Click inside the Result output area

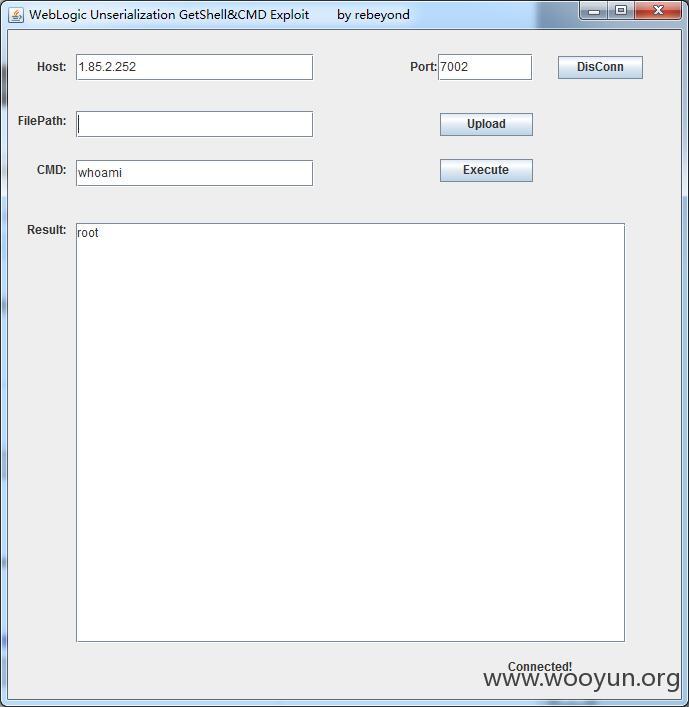[350, 432]
